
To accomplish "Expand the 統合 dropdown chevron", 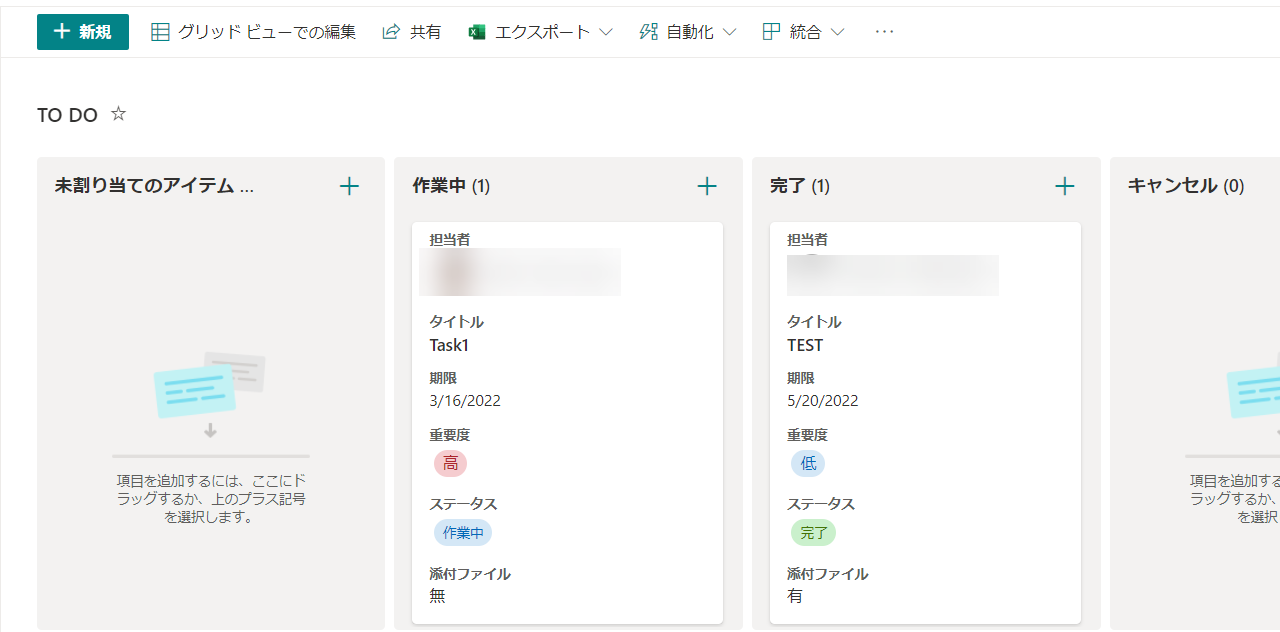I will (x=837, y=32).
